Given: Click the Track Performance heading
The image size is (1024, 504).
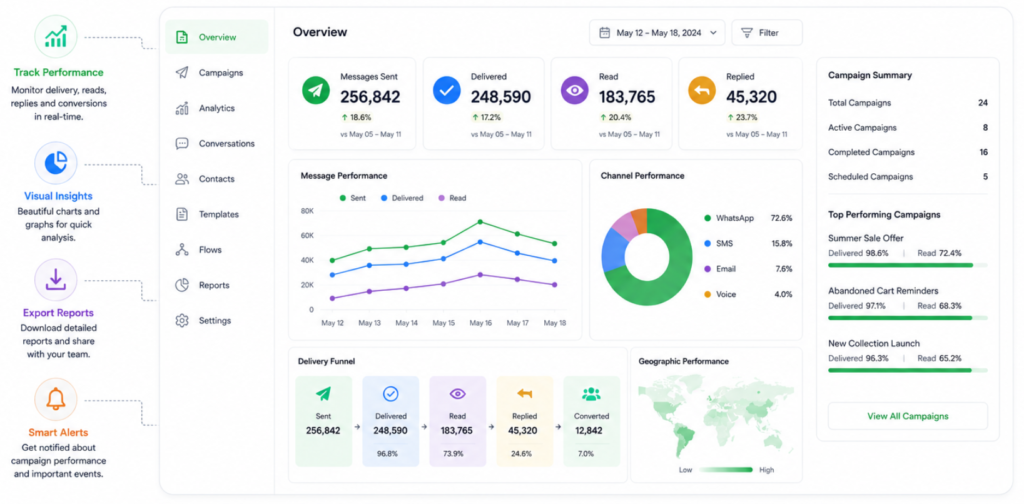Looking at the screenshot, I should tap(58, 72).
